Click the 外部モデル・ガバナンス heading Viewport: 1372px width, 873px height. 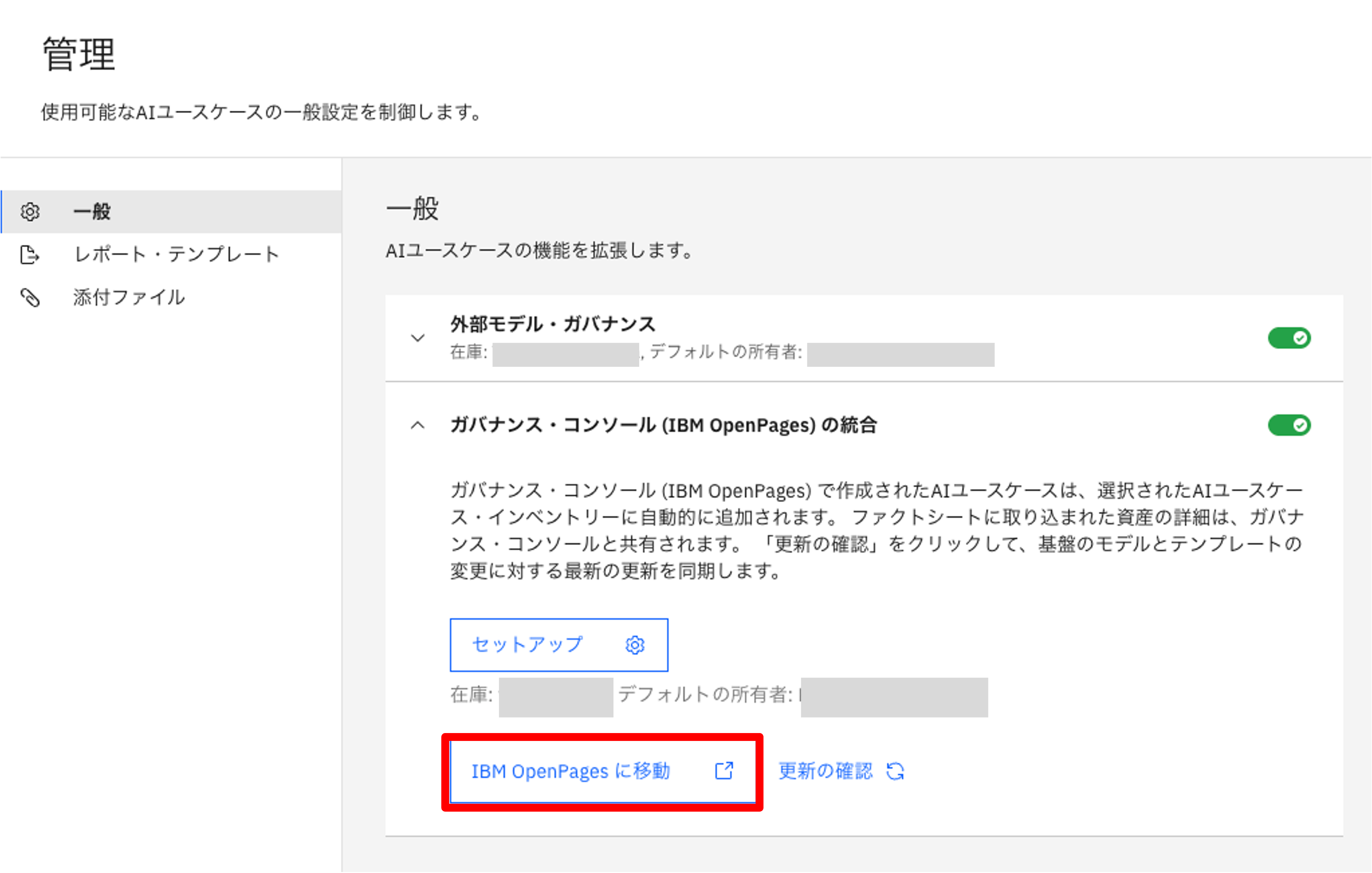553,324
